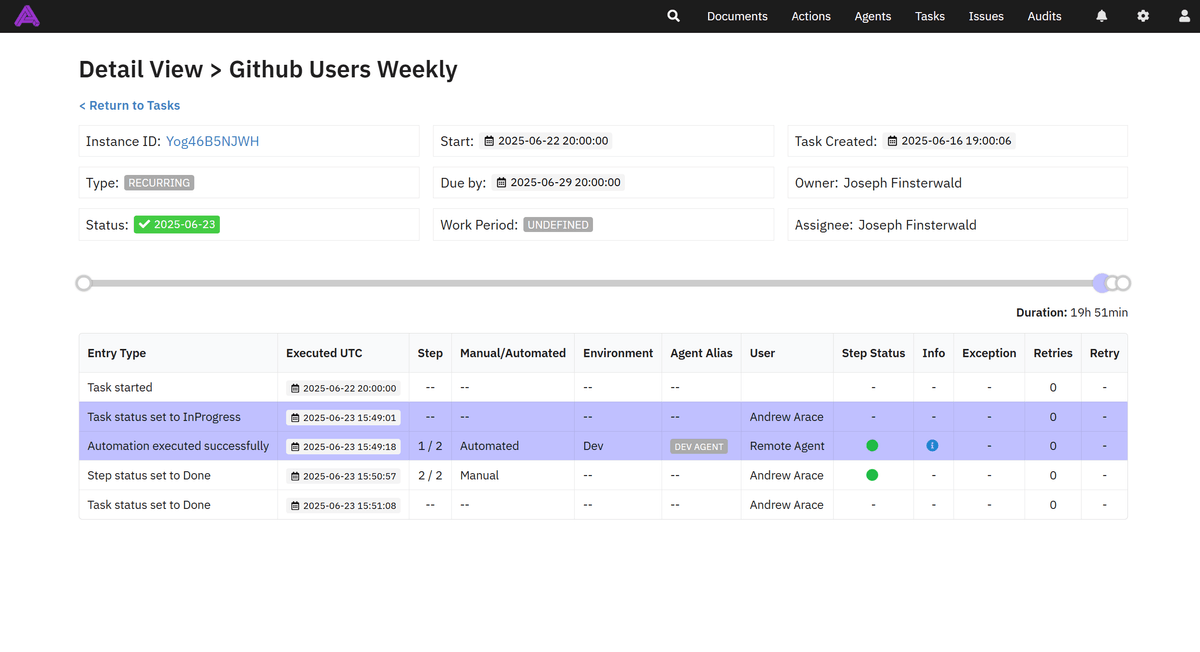
Task: Open the settings gear icon
Action: pyautogui.click(x=1143, y=16)
